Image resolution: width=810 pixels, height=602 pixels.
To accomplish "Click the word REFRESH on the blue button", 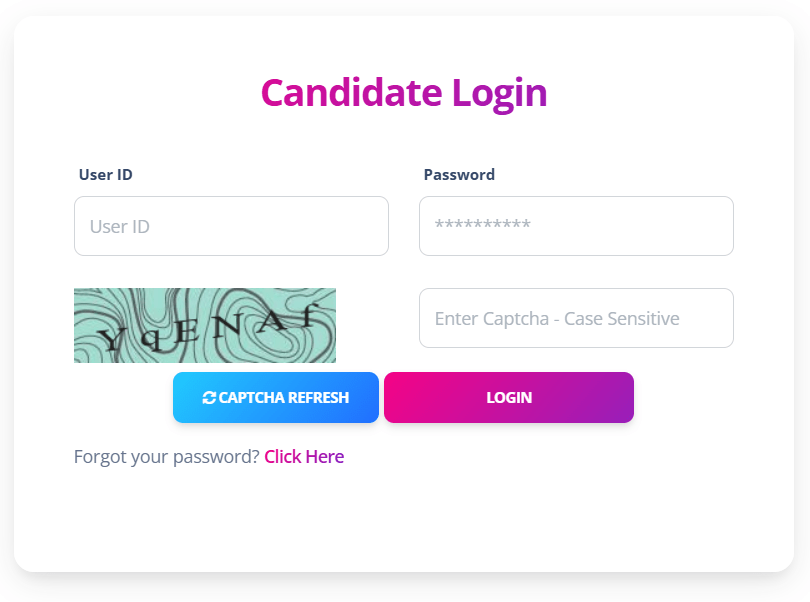I will click(318, 397).
